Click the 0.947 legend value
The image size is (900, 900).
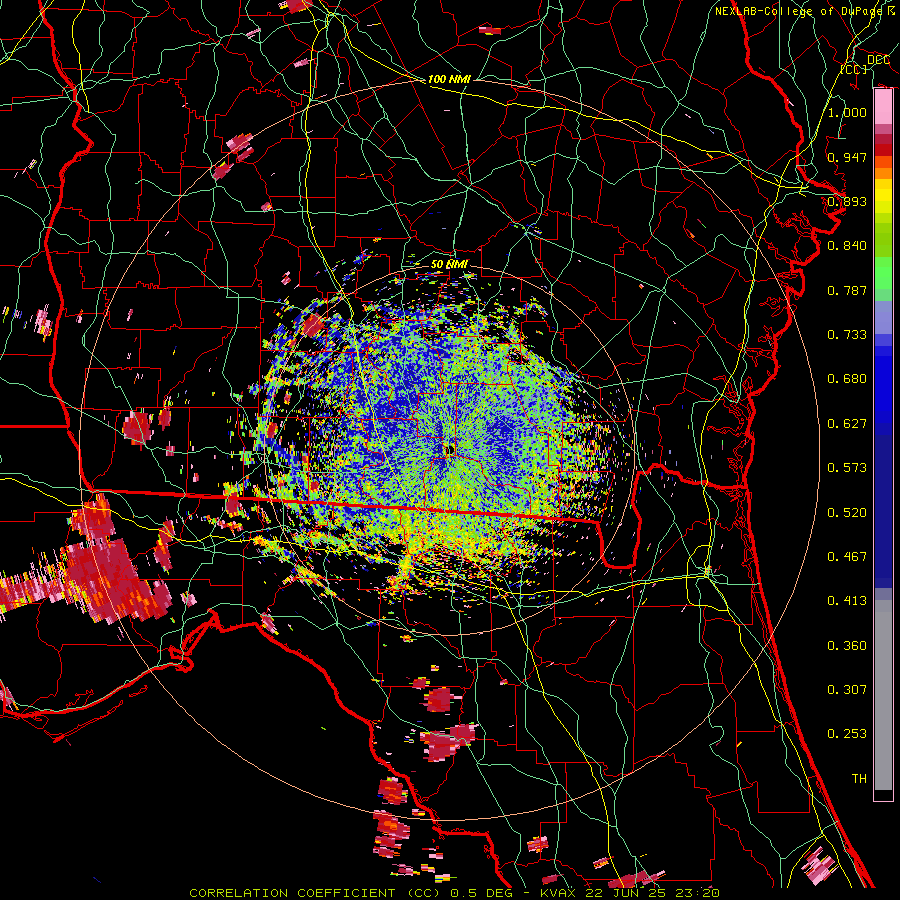847,157
